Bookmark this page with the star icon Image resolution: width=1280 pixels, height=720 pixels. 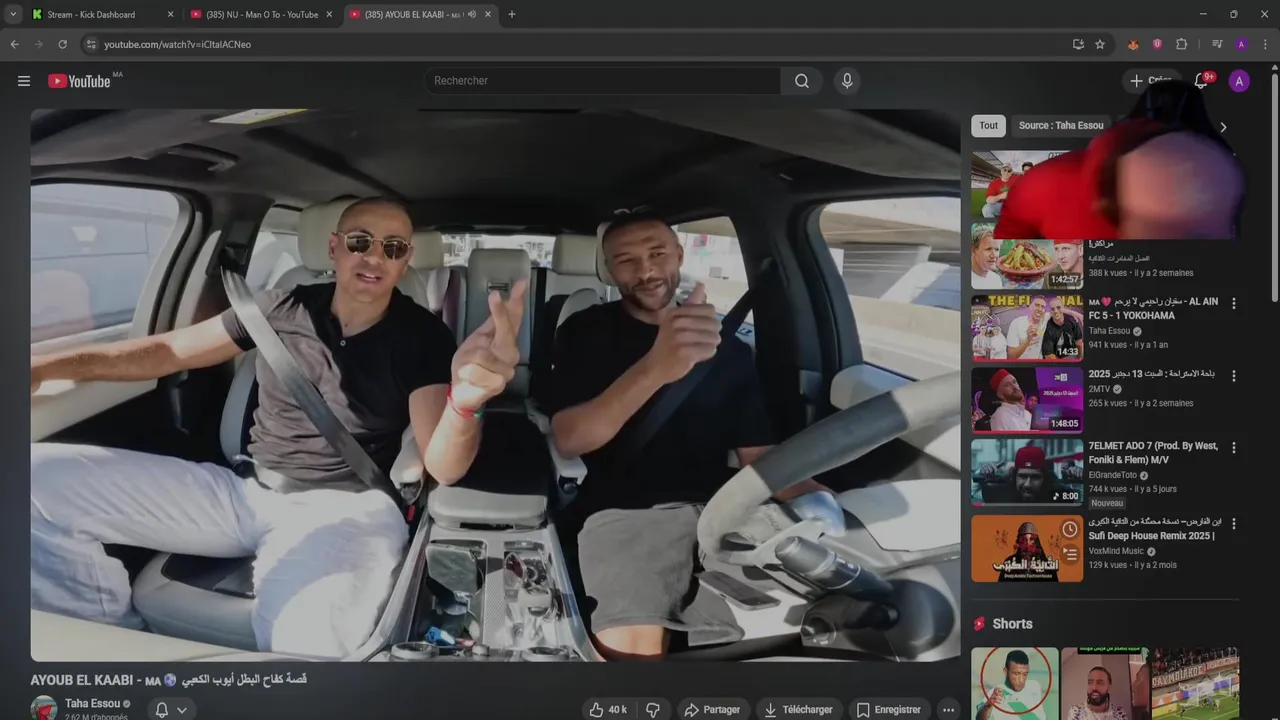pos(1100,44)
